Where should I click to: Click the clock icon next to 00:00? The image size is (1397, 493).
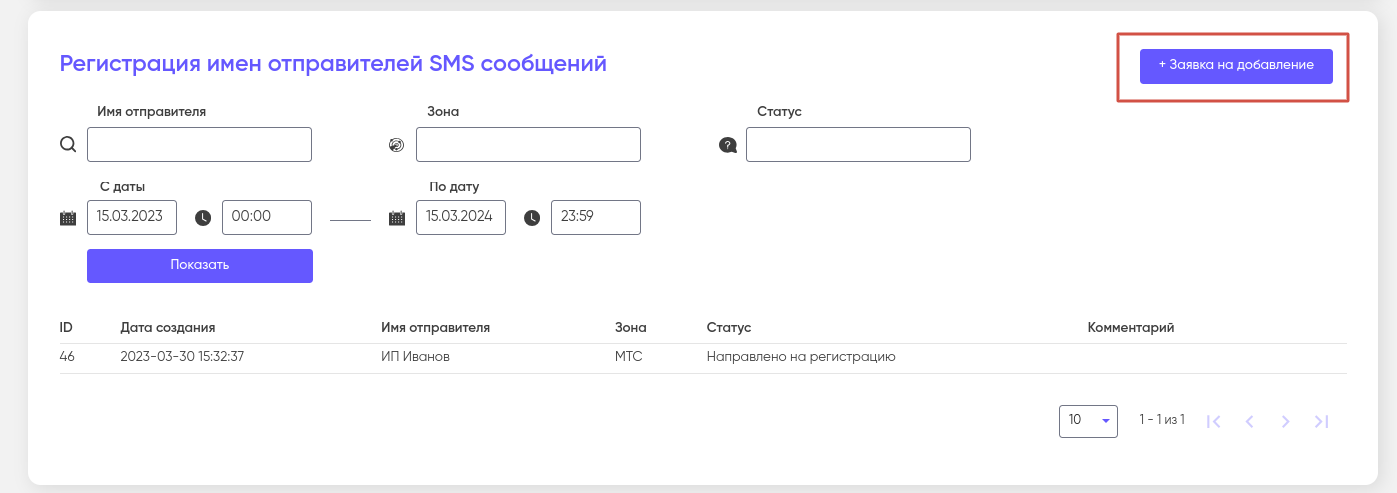pos(203,218)
